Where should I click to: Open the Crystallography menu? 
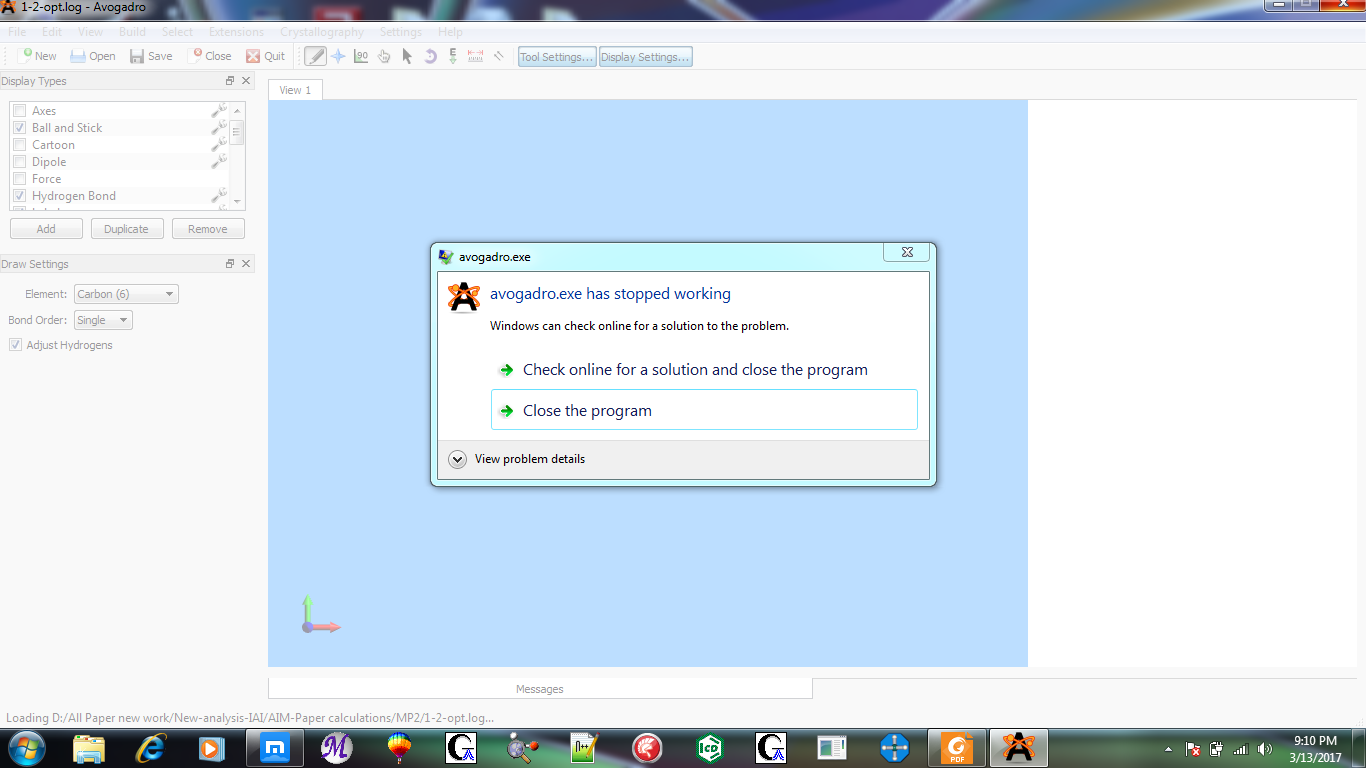(x=321, y=32)
